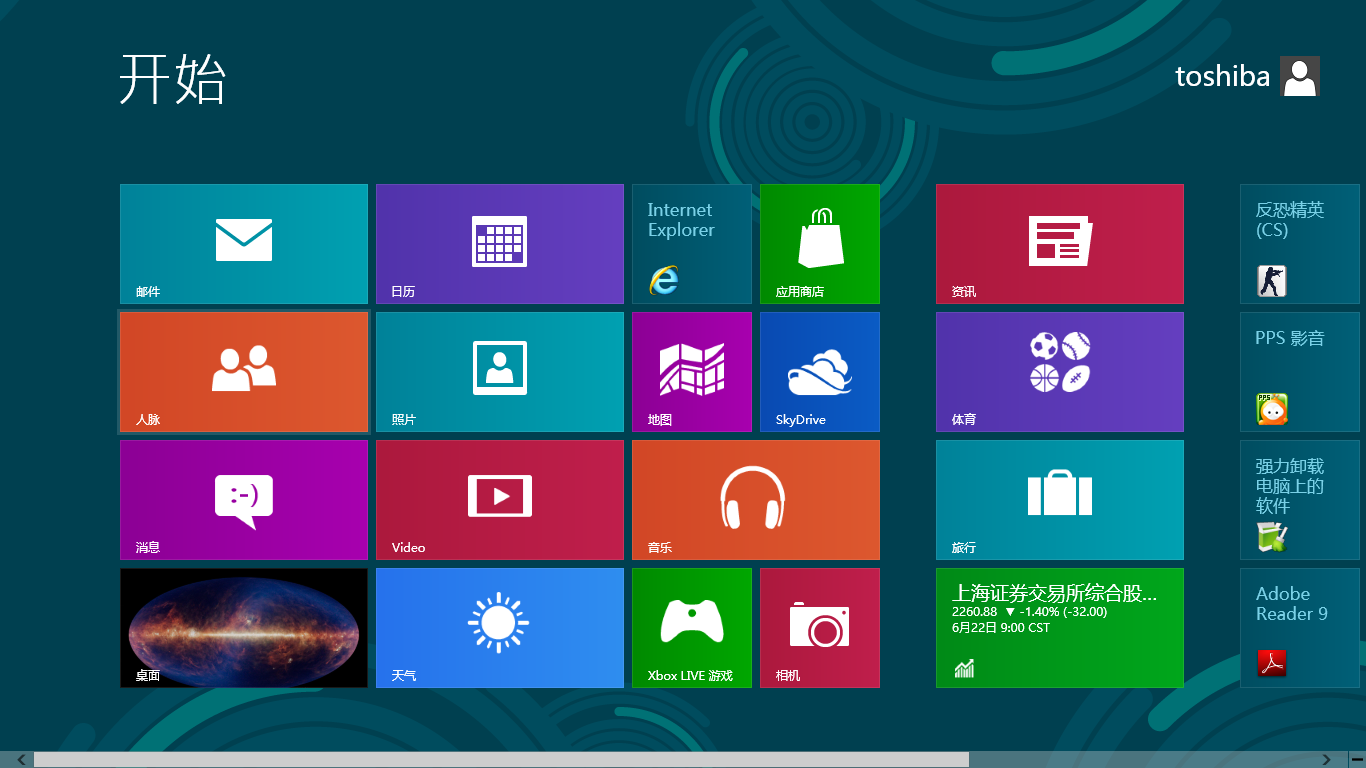
Task: Click the 6月22日 9:00 CST timestamp
Action: (1001, 628)
